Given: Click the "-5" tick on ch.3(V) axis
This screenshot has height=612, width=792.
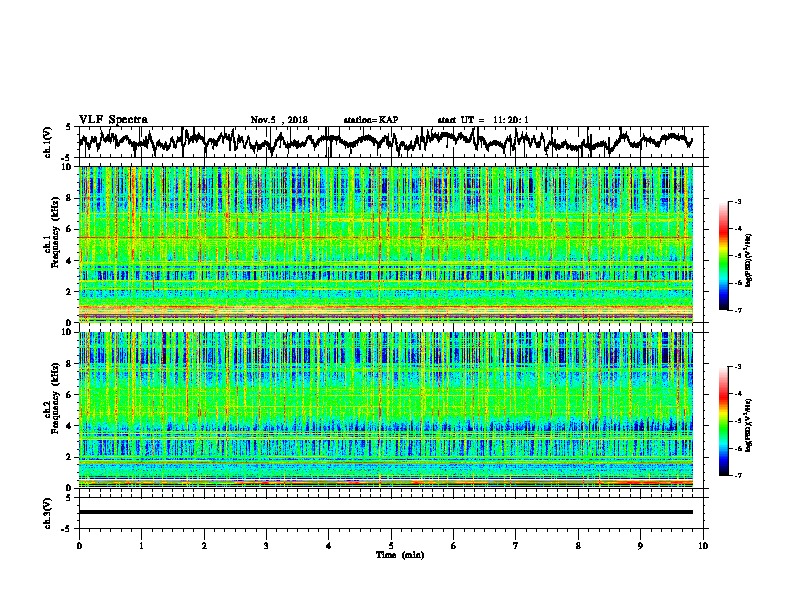Looking at the screenshot, I should pyautogui.click(x=66, y=529).
